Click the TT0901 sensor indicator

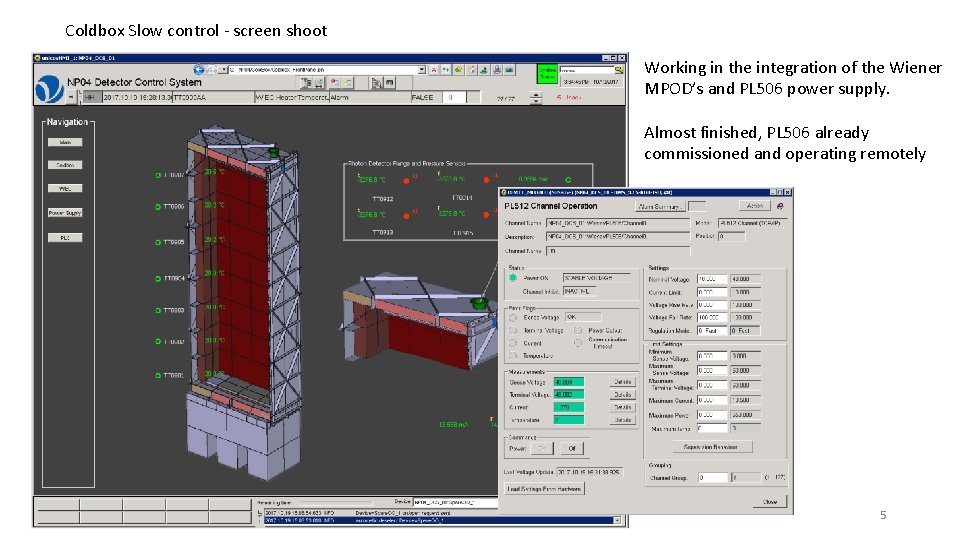coord(157,375)
